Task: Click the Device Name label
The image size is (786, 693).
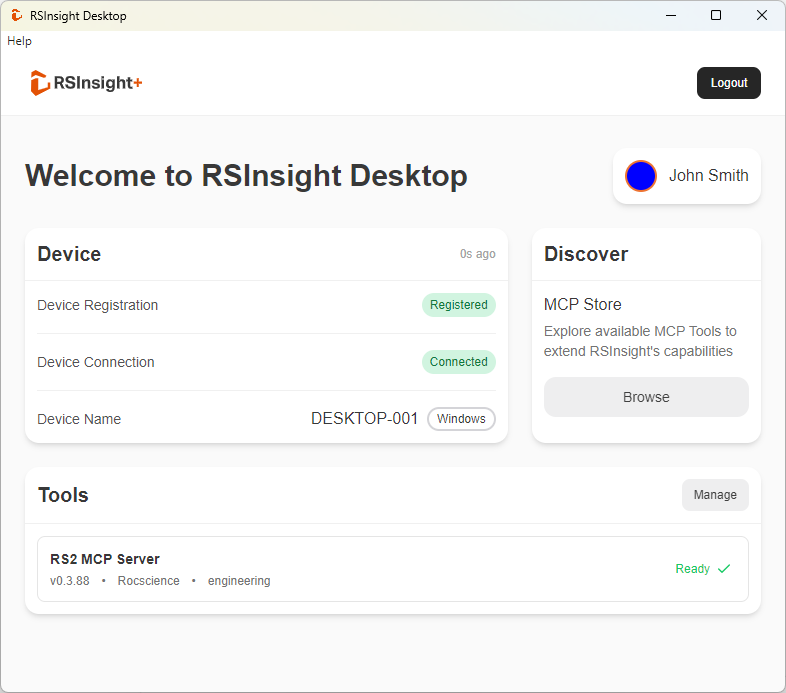Action: click(x=79, y=419)
